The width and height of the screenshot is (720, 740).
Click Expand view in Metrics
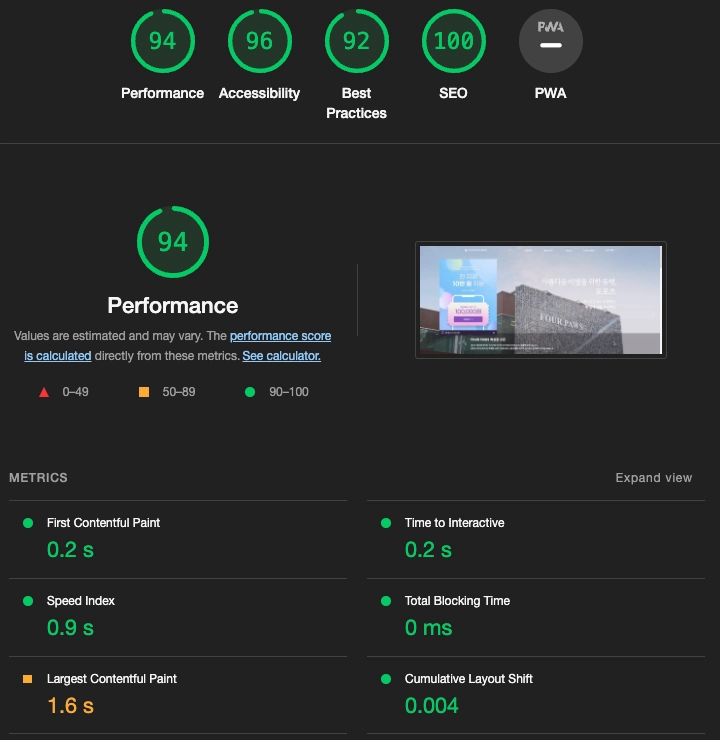click(x=653, y=478)
